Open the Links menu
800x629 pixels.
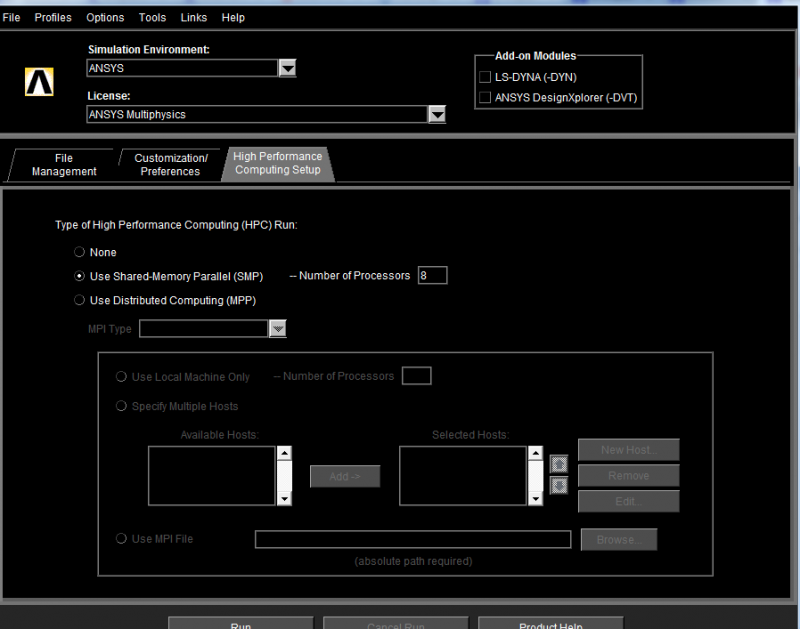coord(194,17)
